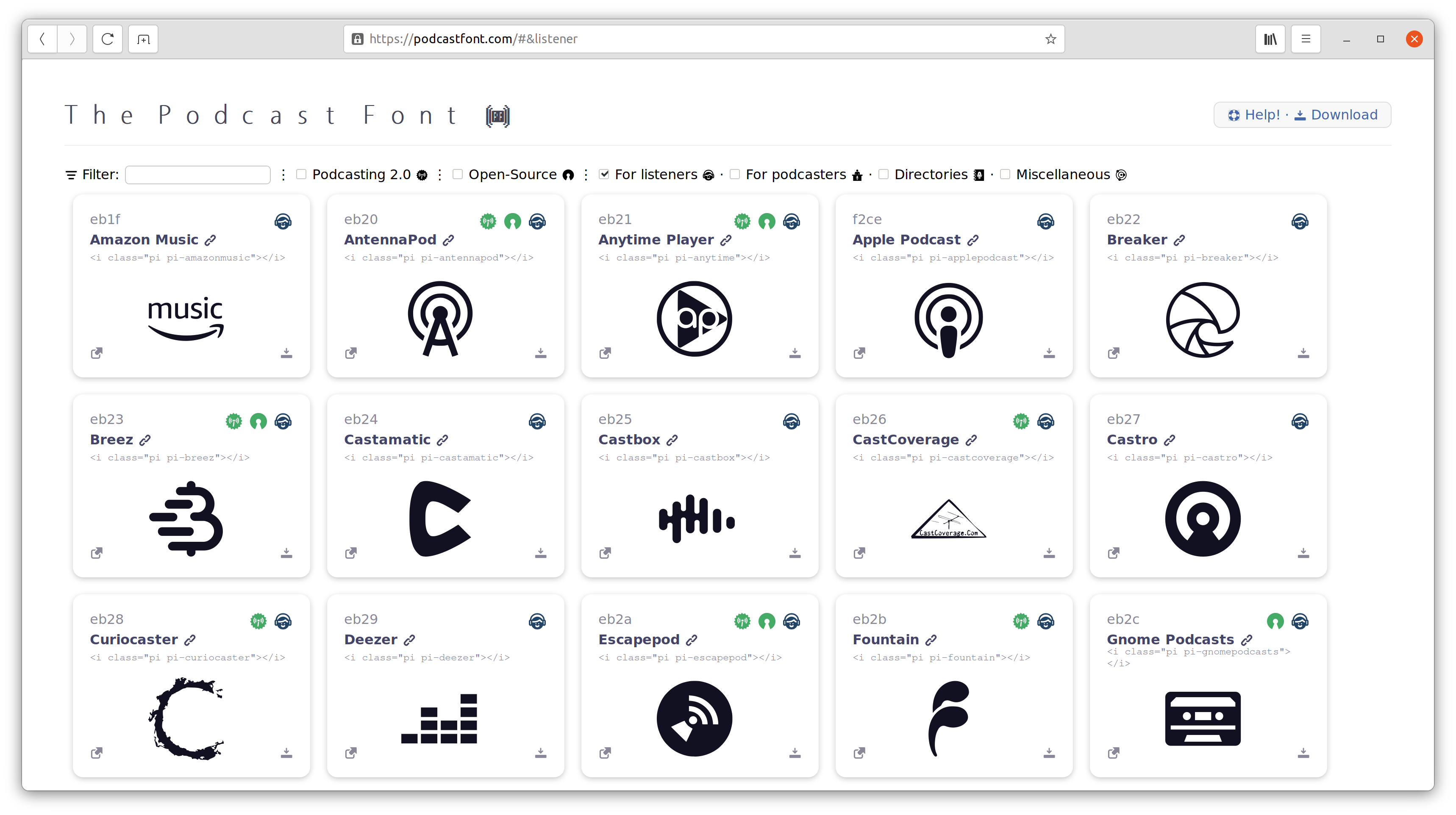Click the Podcast Font logo glyph in the header
1456x815 pixels.
click(x=496, y=115)
